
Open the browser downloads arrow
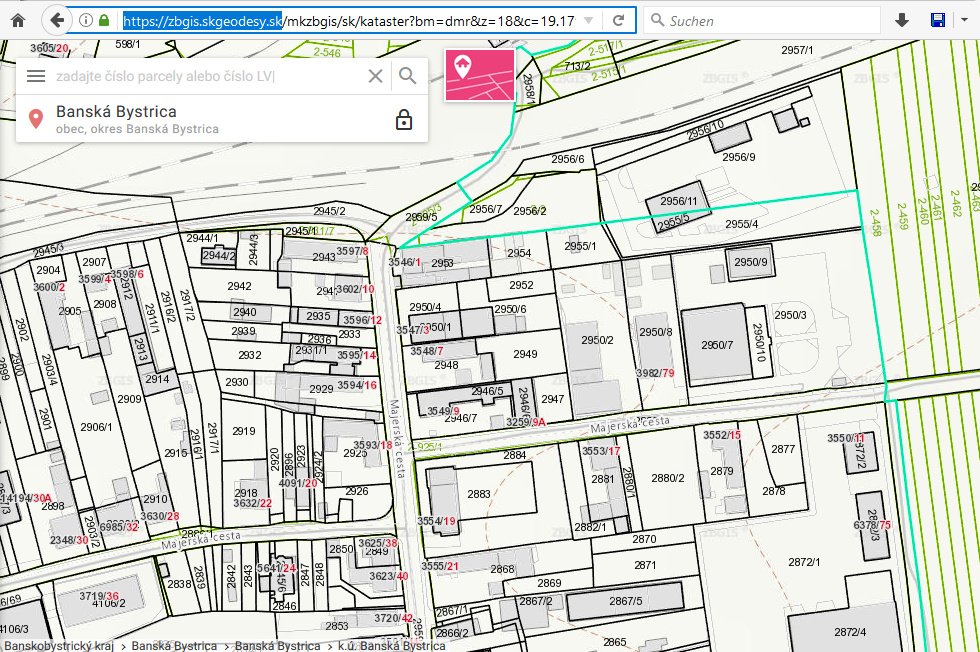(x=902, y=20)
